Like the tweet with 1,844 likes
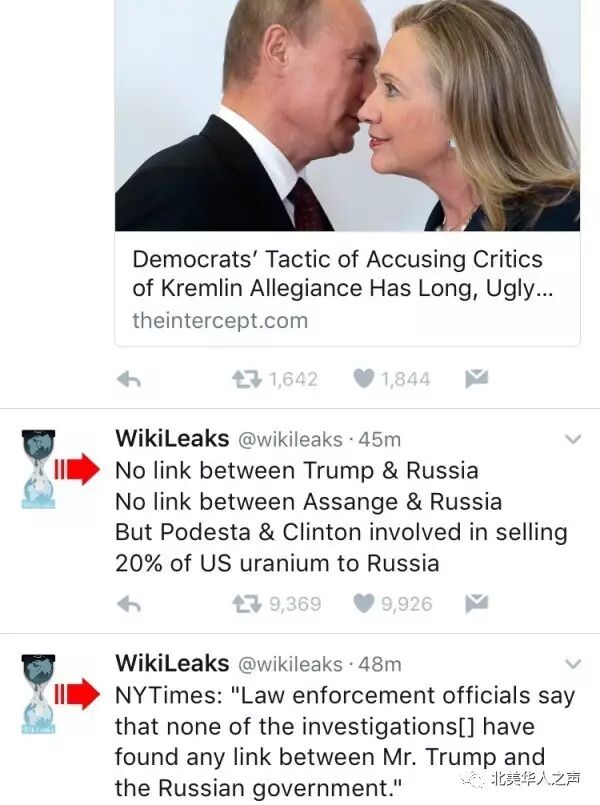Screen dimensions: 600x805 point(363,379)
